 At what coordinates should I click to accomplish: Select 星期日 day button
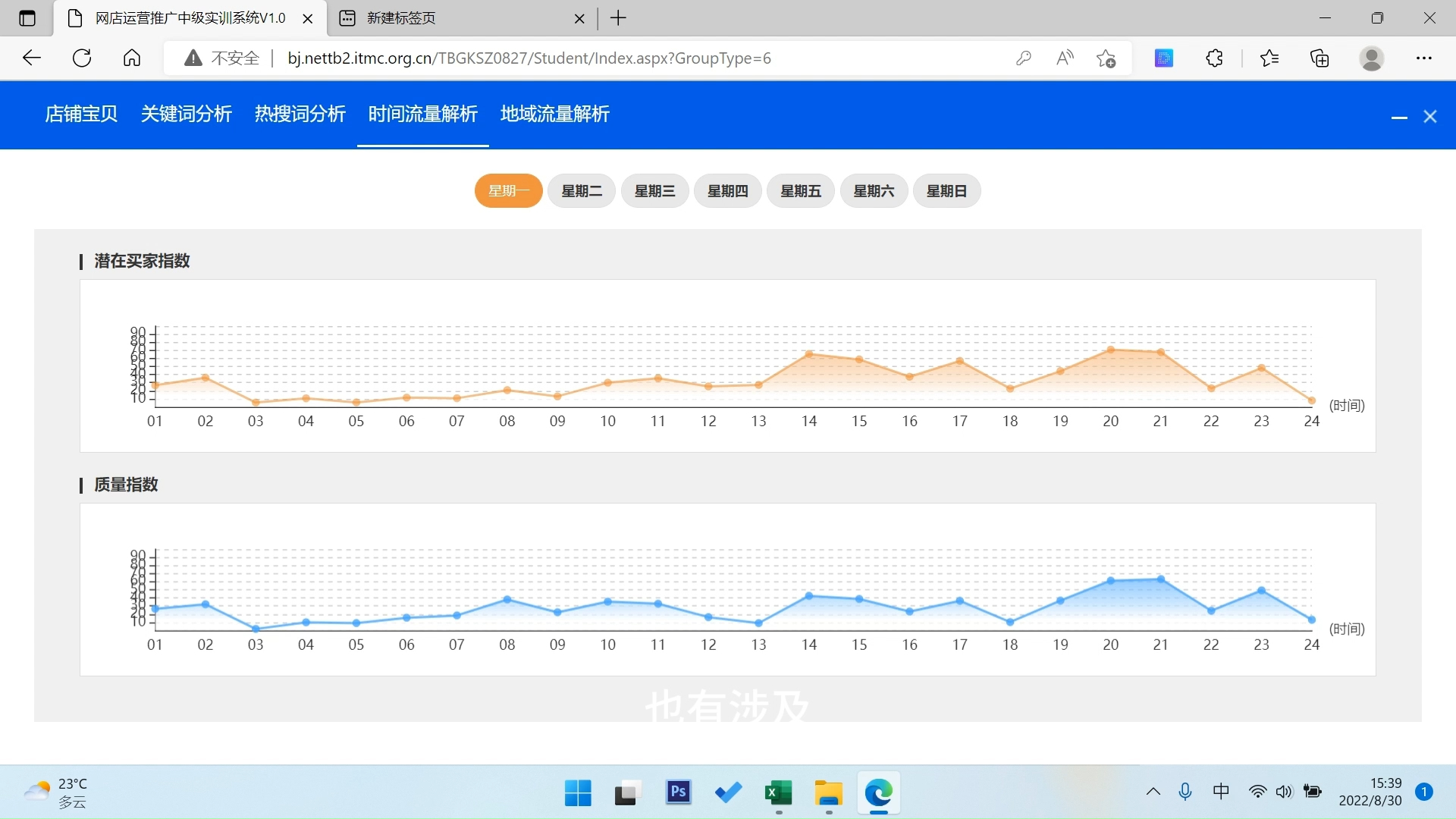[946, 191]
